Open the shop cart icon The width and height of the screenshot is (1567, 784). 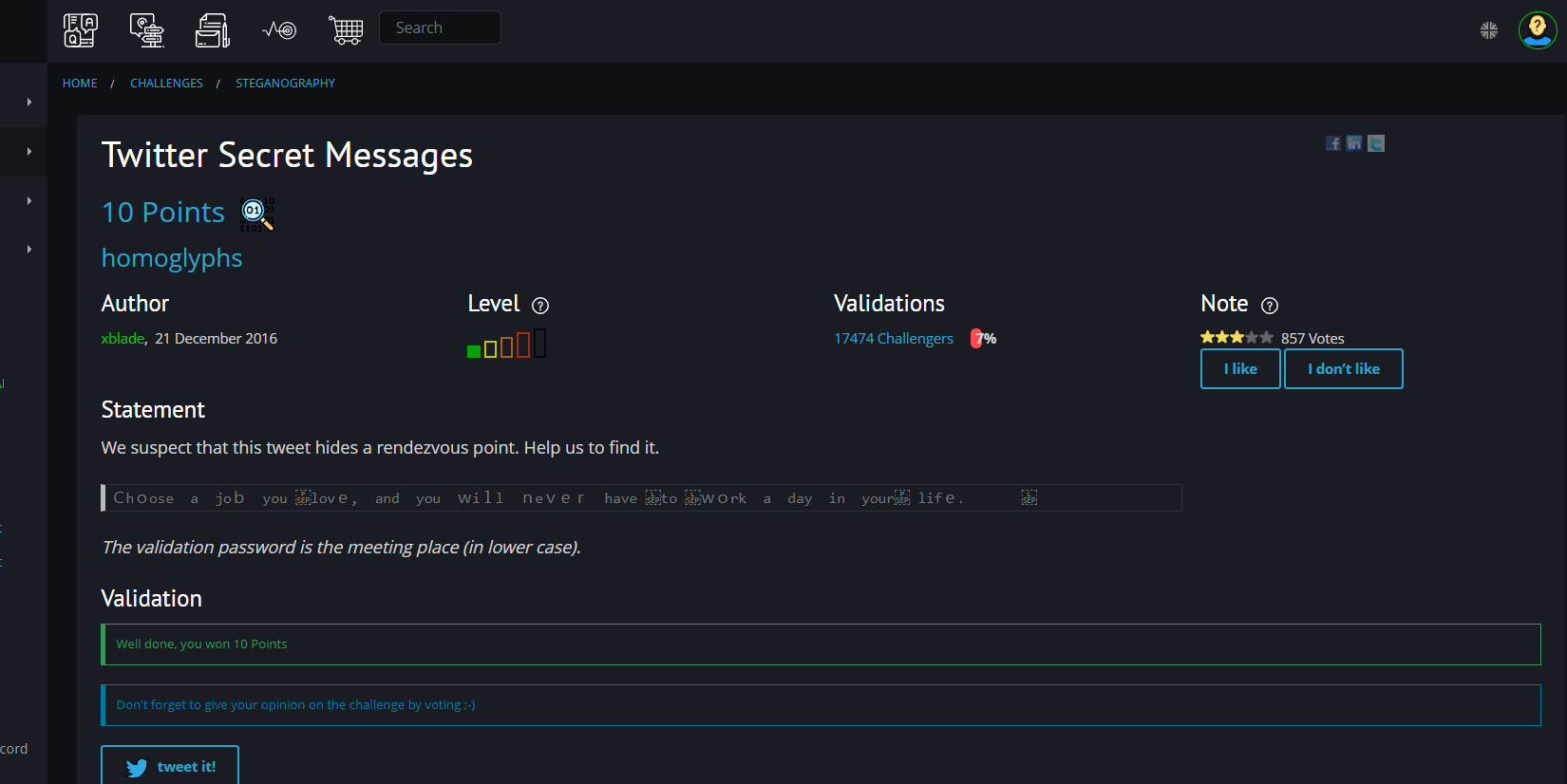tap(346, 30)
